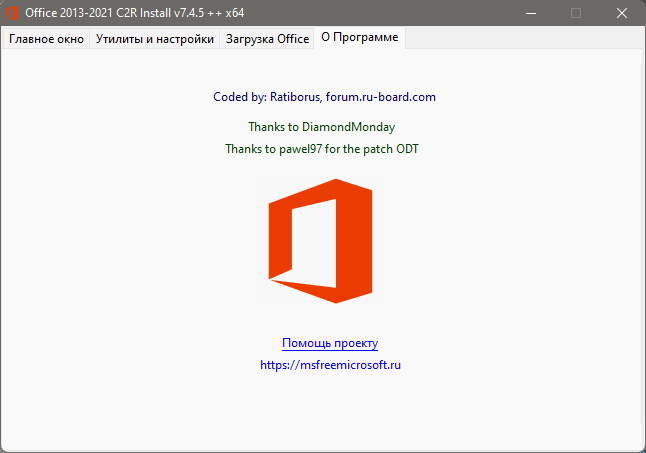Viewport: 646px width, 453px height.
Task: Click the forum.ru-board.com text
Action: pyautogui.click(x=381, y=97)
